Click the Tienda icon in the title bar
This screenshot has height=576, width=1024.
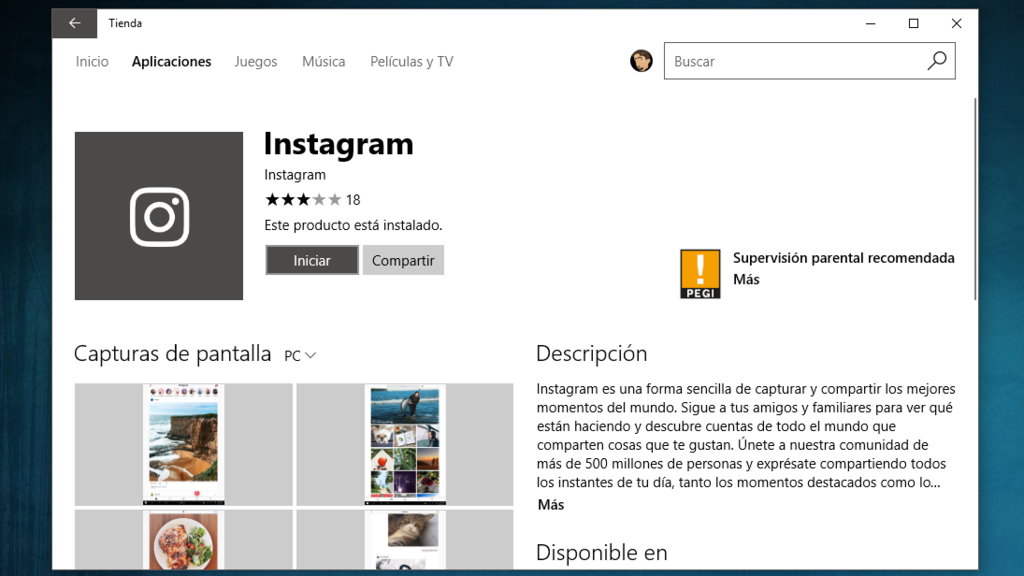click(125, 23)
